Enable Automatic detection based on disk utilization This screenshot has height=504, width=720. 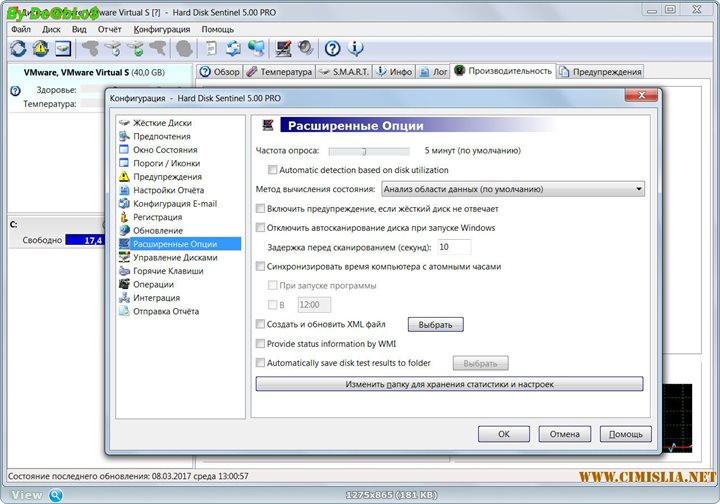274,170
